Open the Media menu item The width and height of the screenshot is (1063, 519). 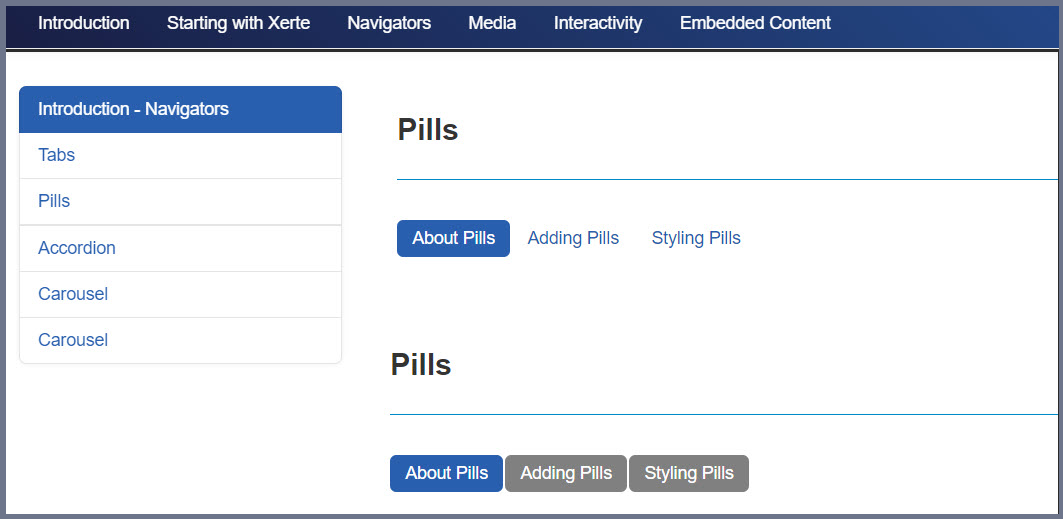tap(492, 23)
